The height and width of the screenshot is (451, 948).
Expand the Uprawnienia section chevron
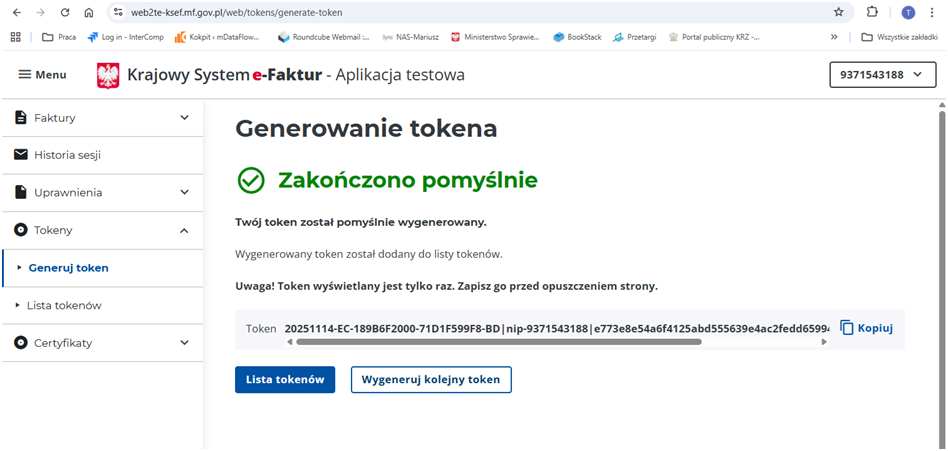[x=184, y=192]
